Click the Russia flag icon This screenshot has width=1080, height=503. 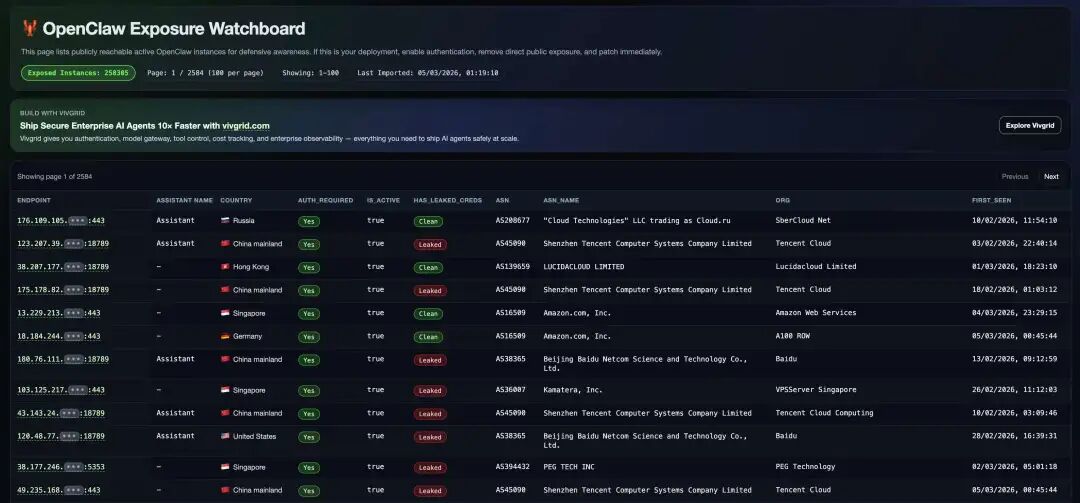point(225,220)
